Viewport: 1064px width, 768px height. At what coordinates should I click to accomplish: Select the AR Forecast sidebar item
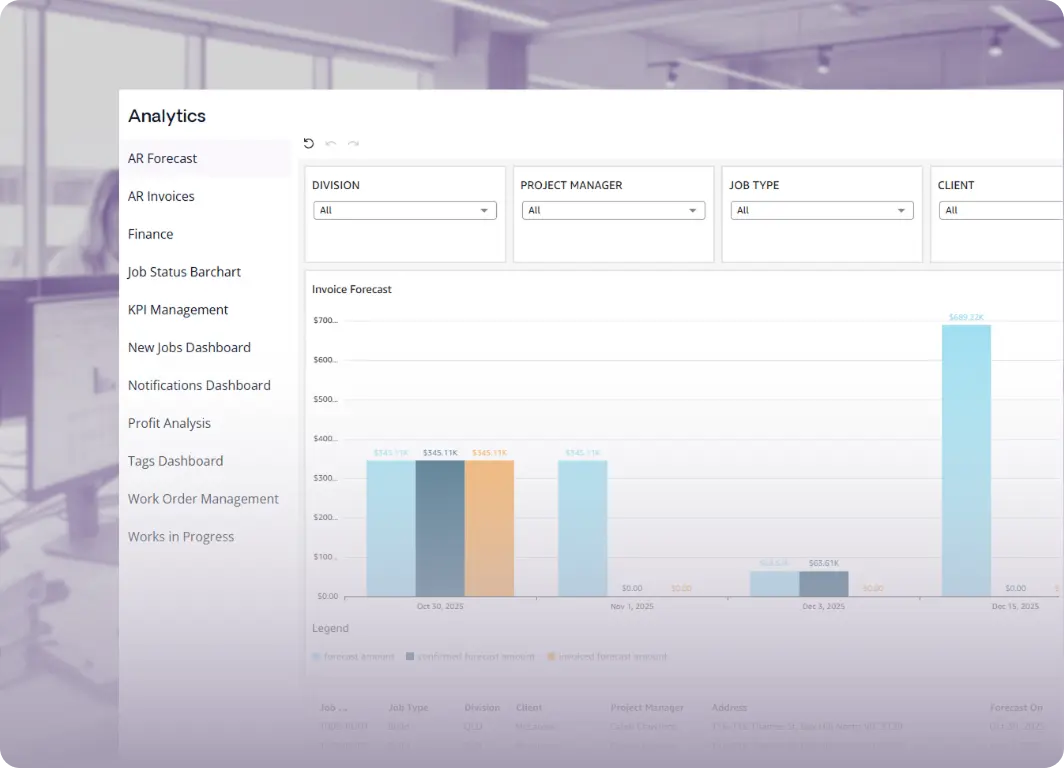(162, 158)
